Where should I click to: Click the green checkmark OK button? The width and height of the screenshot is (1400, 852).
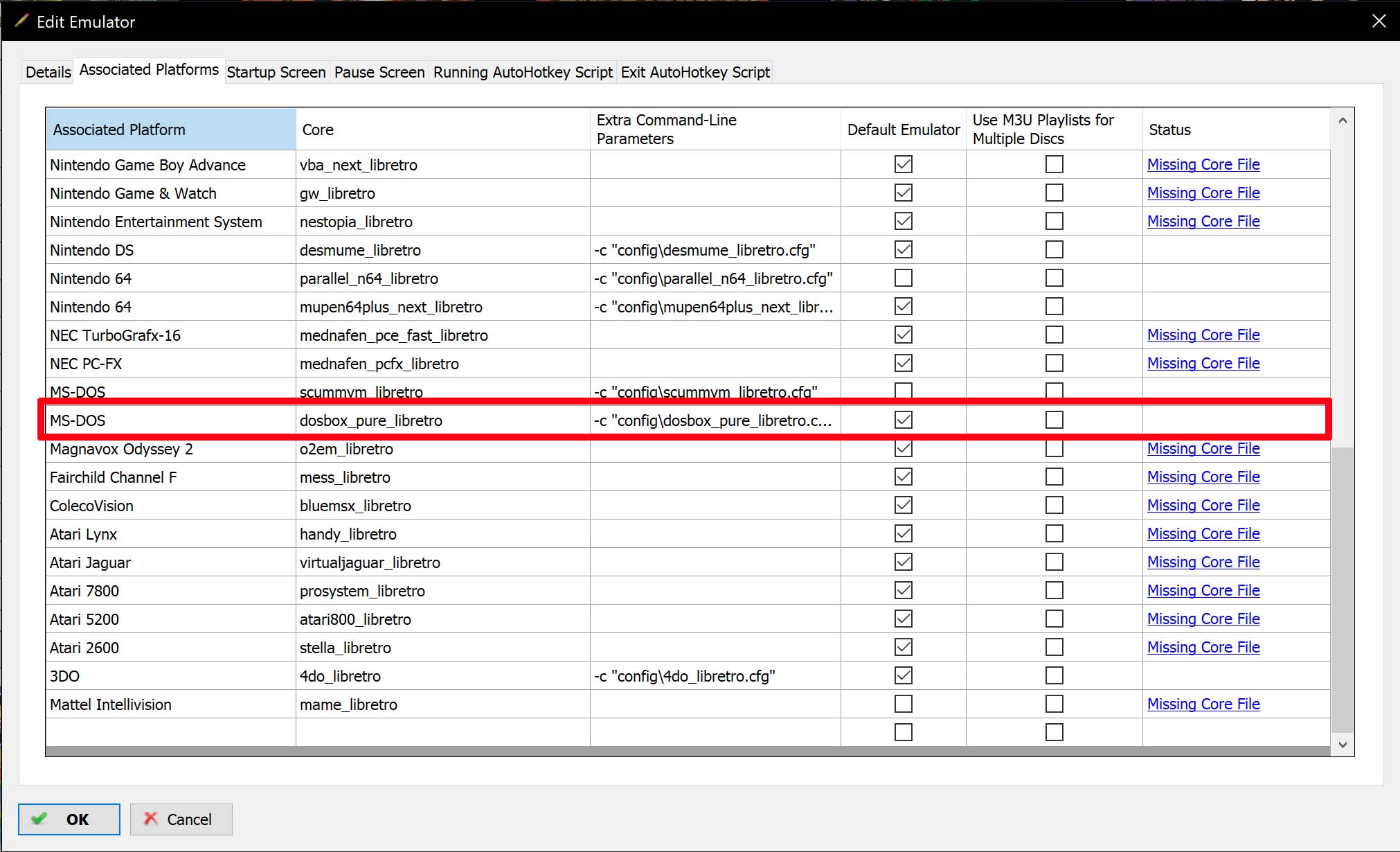click(x=69, y=819)
